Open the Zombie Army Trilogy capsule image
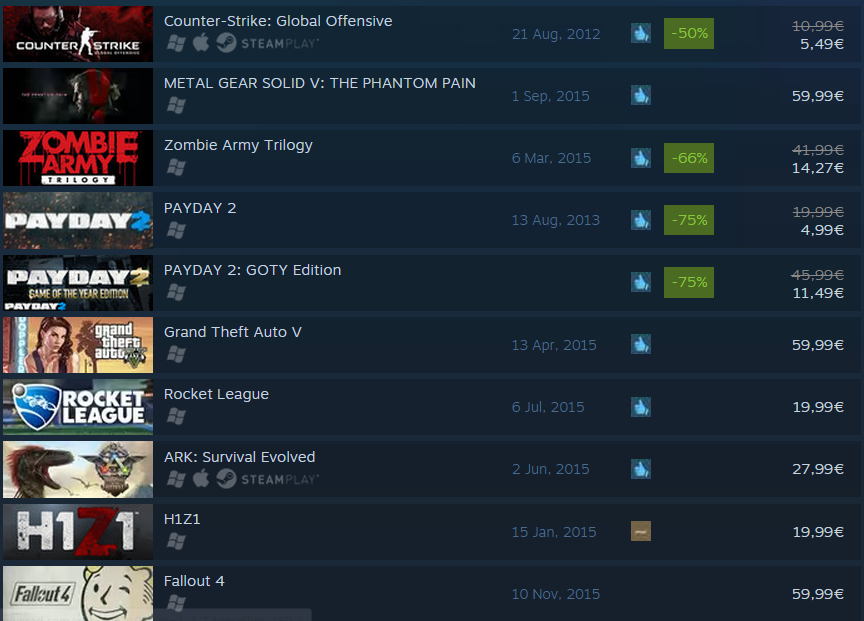864x621 pixels. (x=78, y=158)
